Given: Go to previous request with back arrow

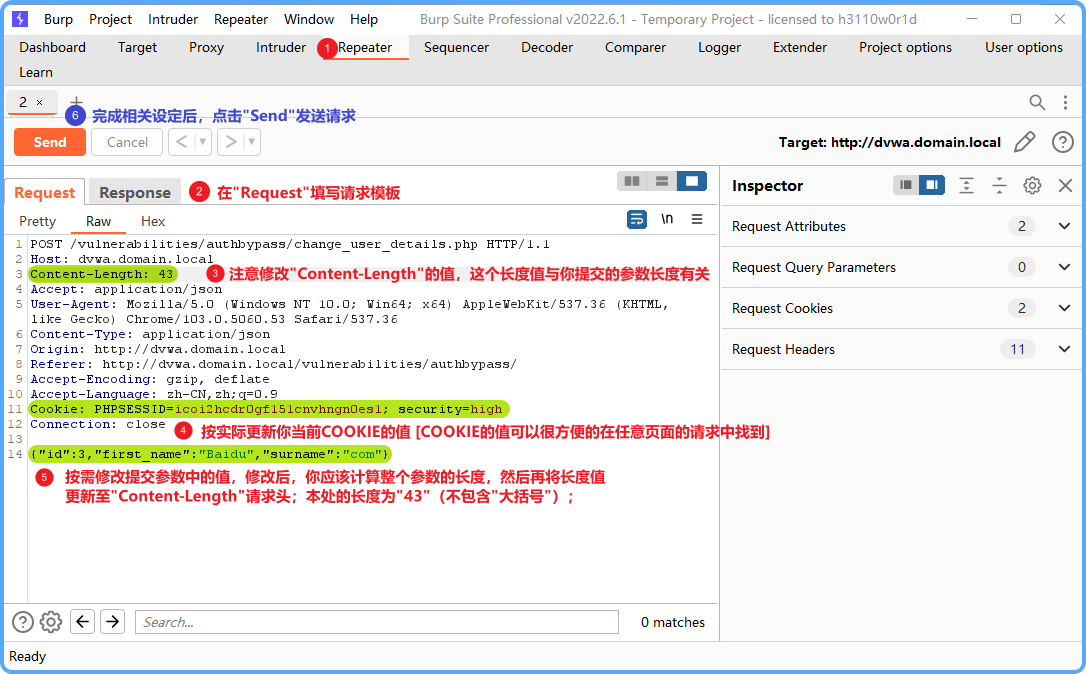Looking at the screenshot, I should click(181, 142).
